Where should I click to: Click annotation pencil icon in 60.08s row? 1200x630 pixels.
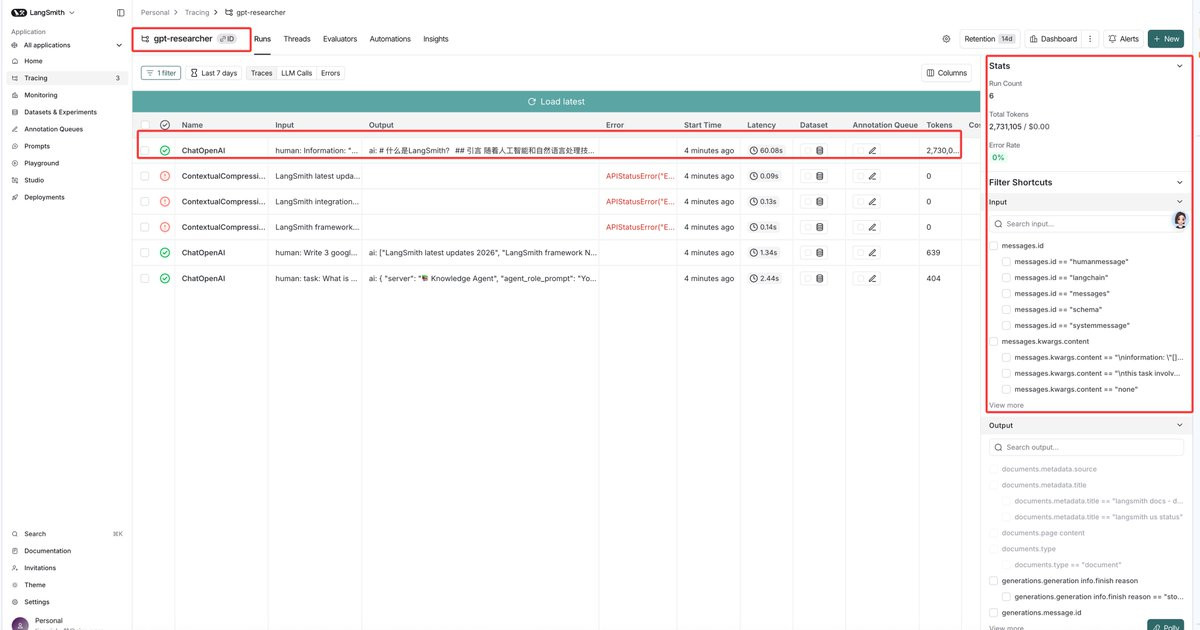(x=872, y=150)
